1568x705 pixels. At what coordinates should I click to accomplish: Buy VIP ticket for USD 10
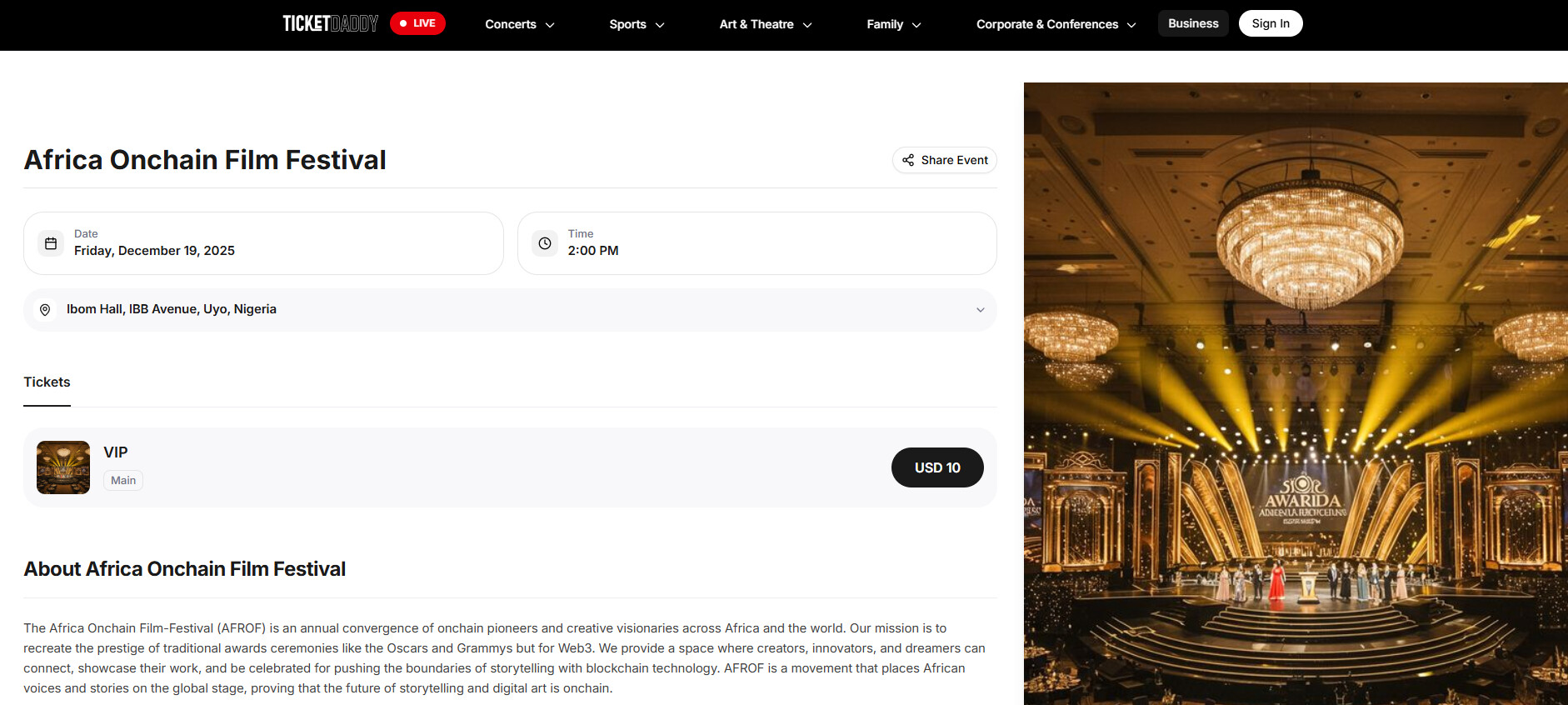[x=937, y=467]
